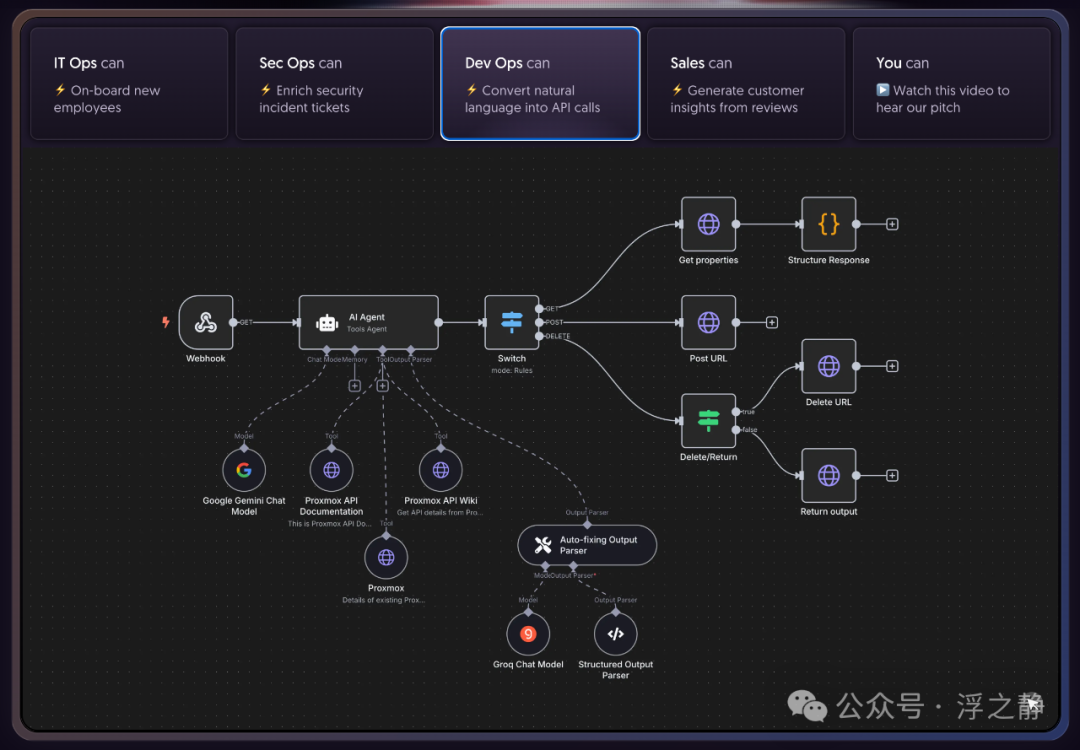
Task: Add Tool sub-node under AI Agent
Action: click(382, 386)
